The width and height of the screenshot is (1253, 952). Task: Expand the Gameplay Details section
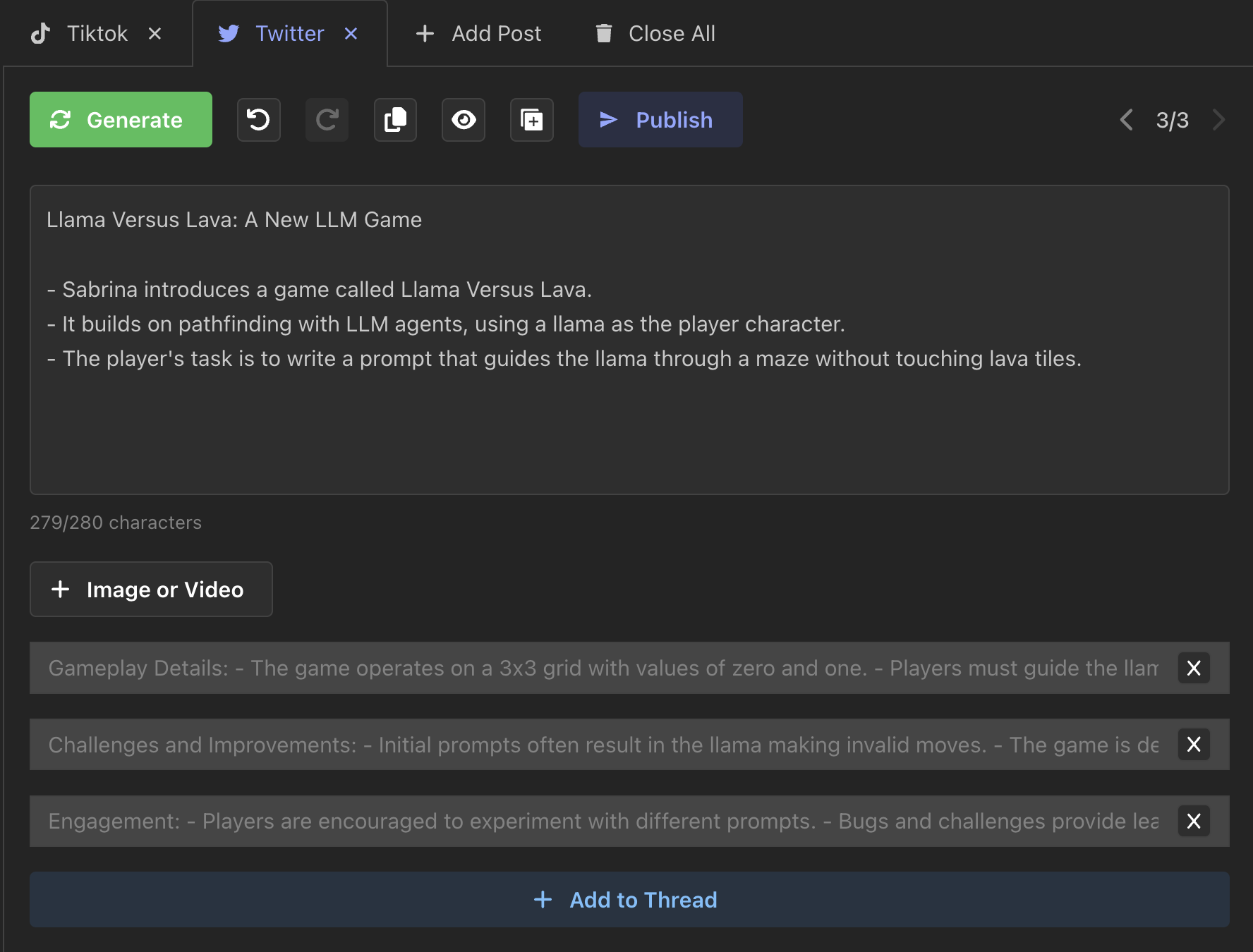(494, 668)
